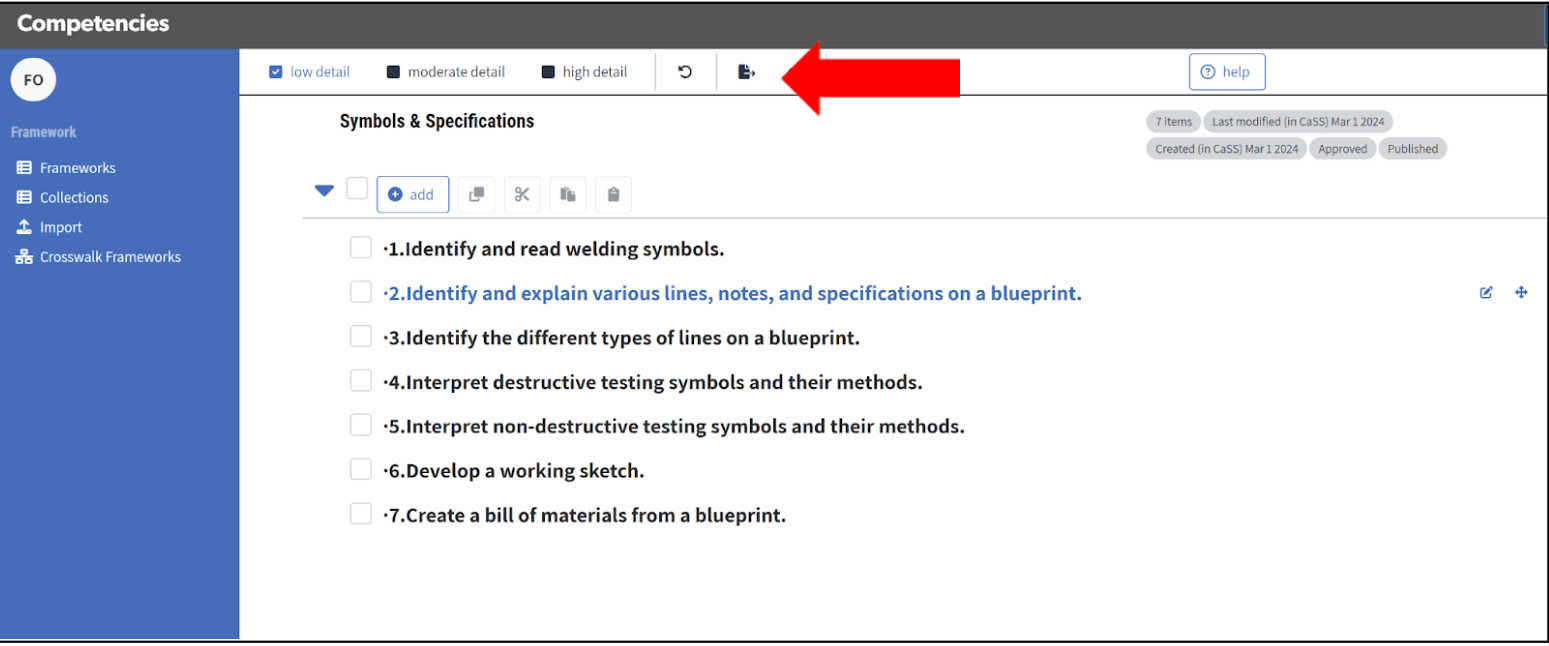Screen dimensions: 1549x646
Task: Disable the low detail checkbox
Action: click(x=276, y=72)
